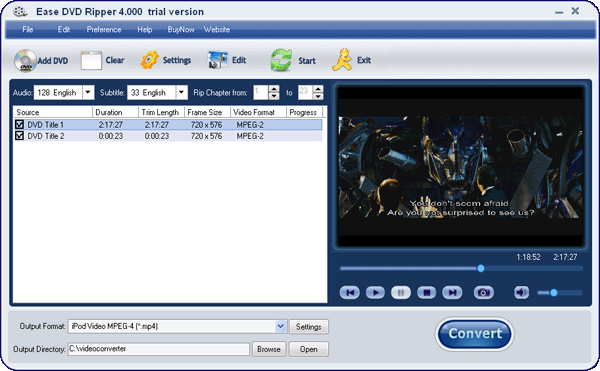
Task: Click Clear label in toolbar
Action: [115, 60]
